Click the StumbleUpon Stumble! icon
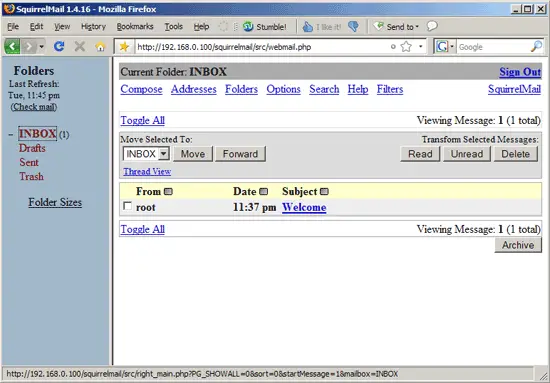The width and height of the screenshot is (550, 383). 248,27
